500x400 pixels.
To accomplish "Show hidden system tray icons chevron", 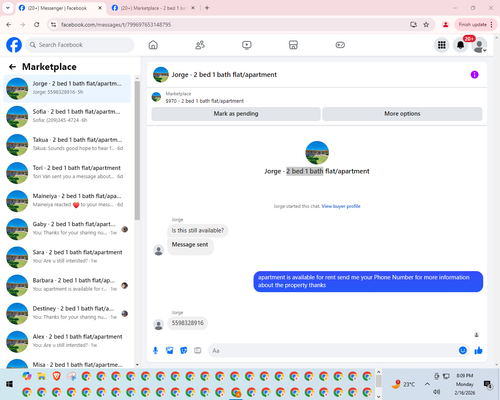I will click(427, 384).
